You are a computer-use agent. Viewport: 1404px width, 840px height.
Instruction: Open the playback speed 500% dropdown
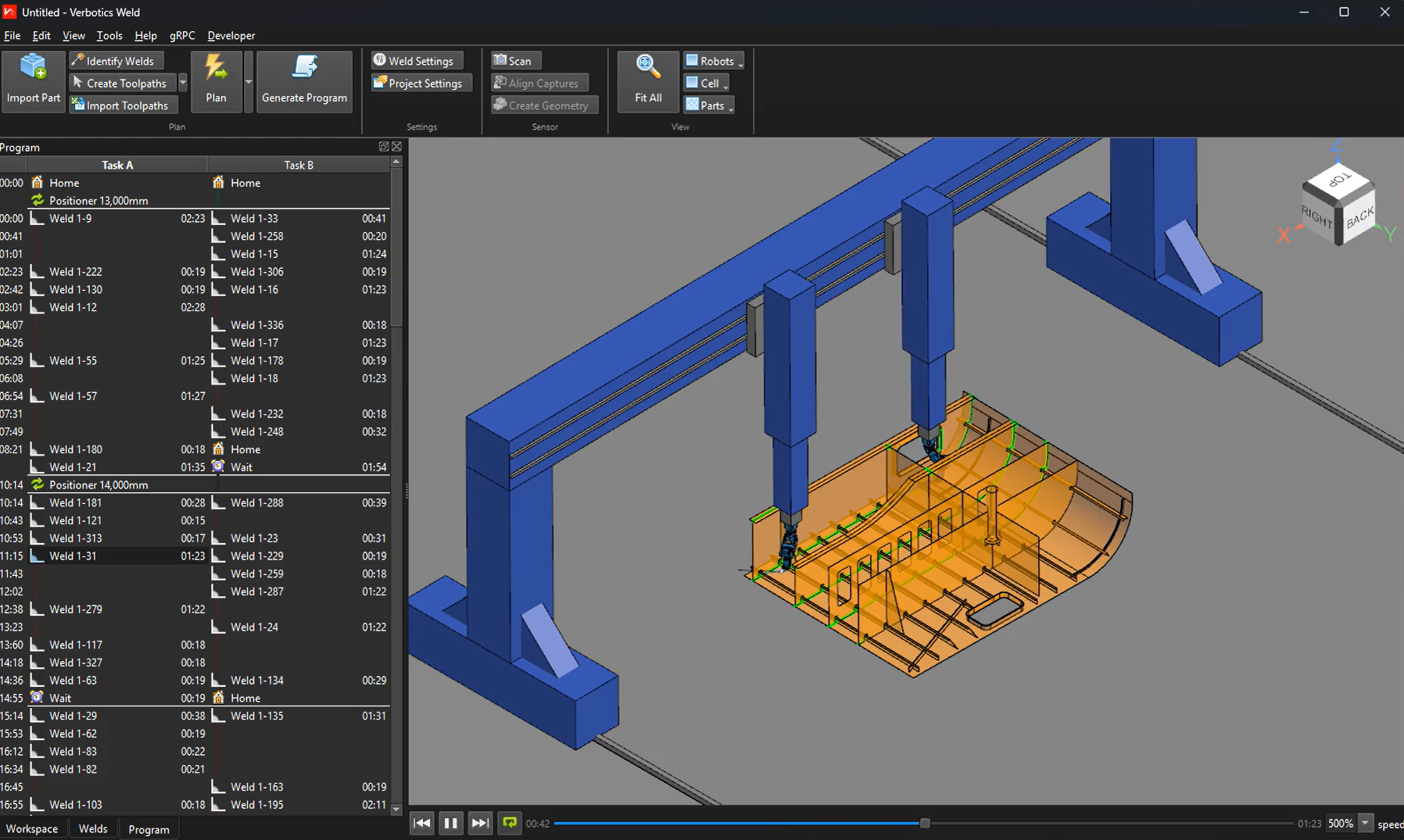pos(1365,824)
